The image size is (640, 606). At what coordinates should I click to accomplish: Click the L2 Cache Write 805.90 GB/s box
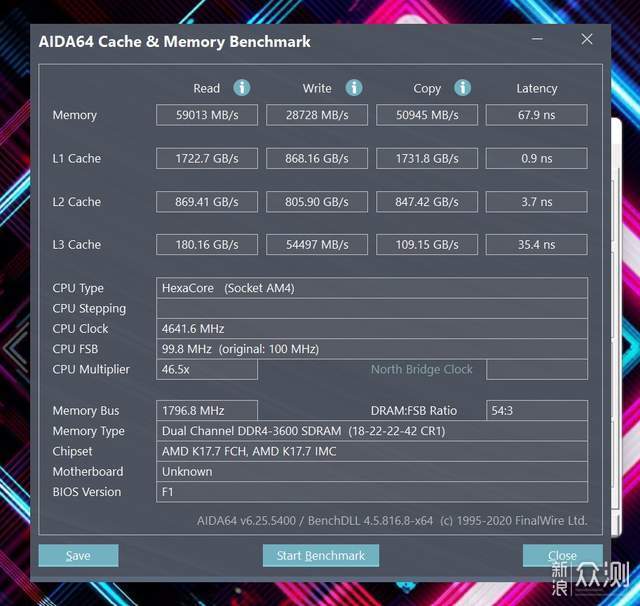point(317,202)
